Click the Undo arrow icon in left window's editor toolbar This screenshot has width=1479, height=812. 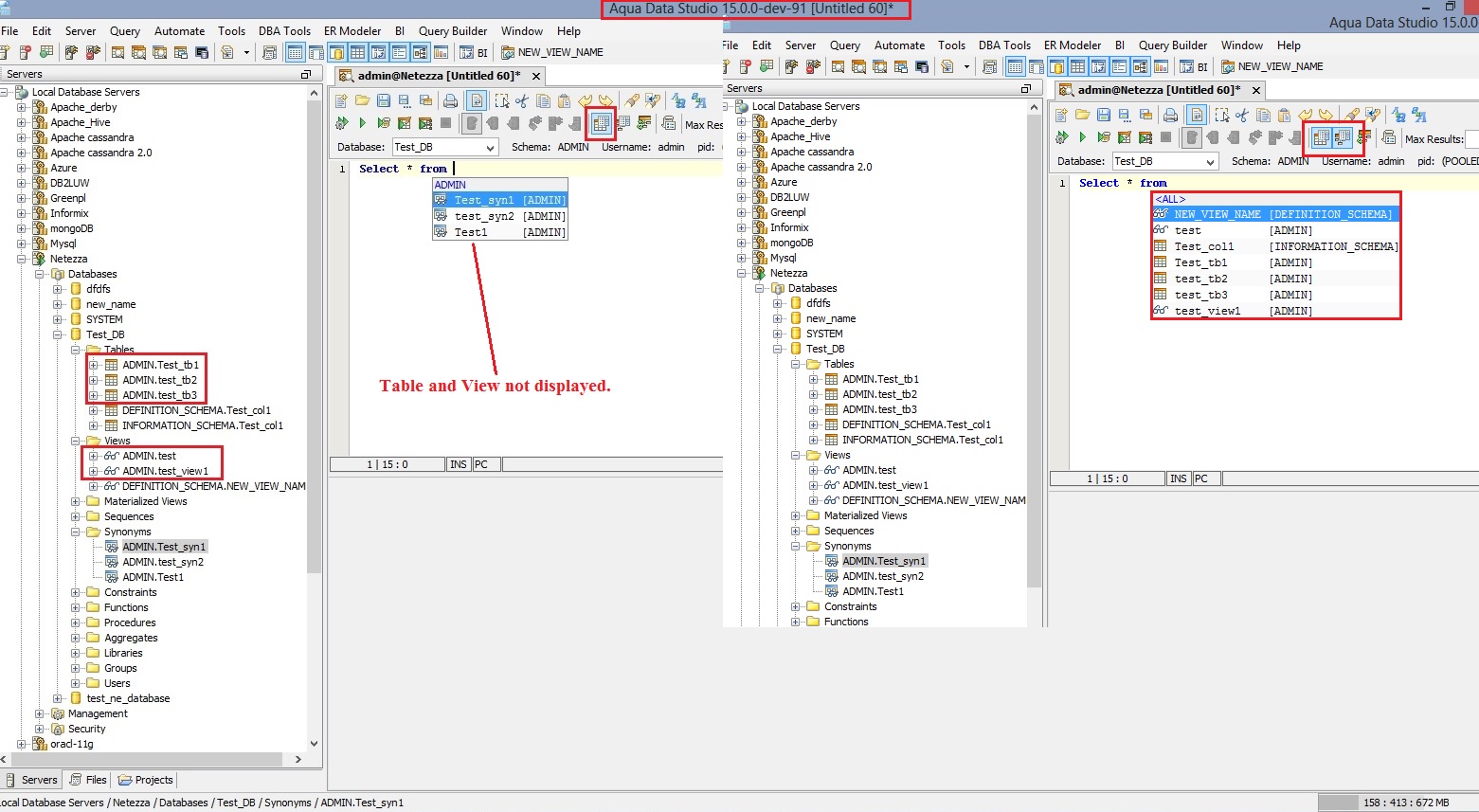tap(585, 100)
